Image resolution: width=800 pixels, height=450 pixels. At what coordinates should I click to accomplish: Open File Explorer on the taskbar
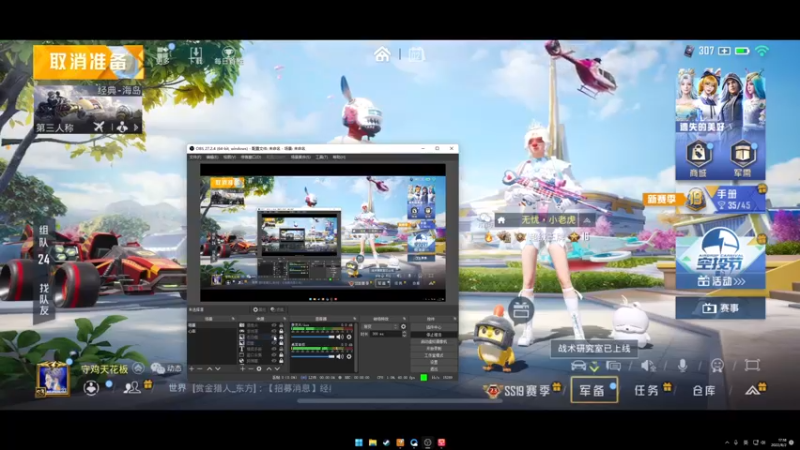(x=372, y=442)
